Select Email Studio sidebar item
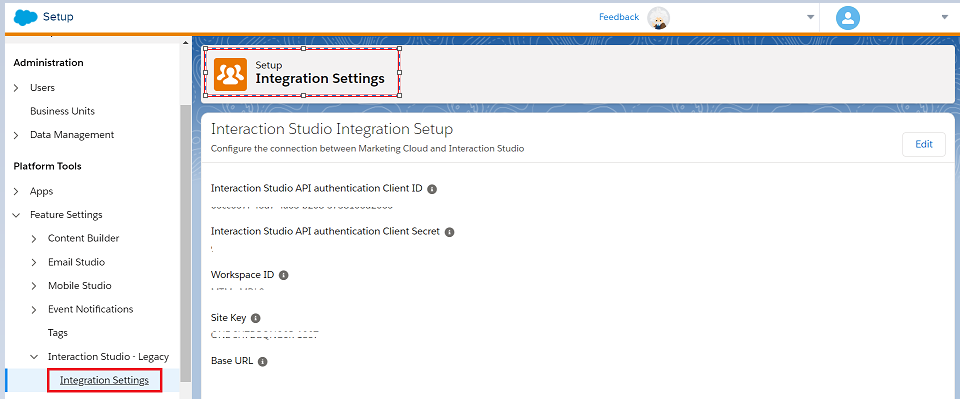This screenshot has width=960, height=399. [x=77, y=262]
